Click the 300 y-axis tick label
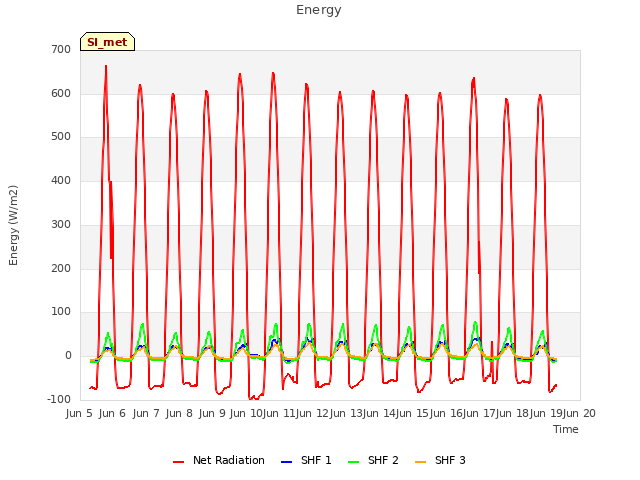 61,224
